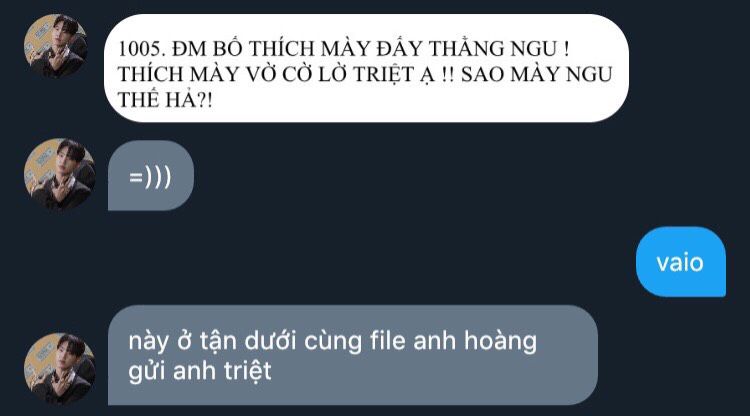Click the word "cùng" in the last message
Image resolution: width=750 pixels, height=416 pixels.
pyautogui.click(x=333, y=343)
